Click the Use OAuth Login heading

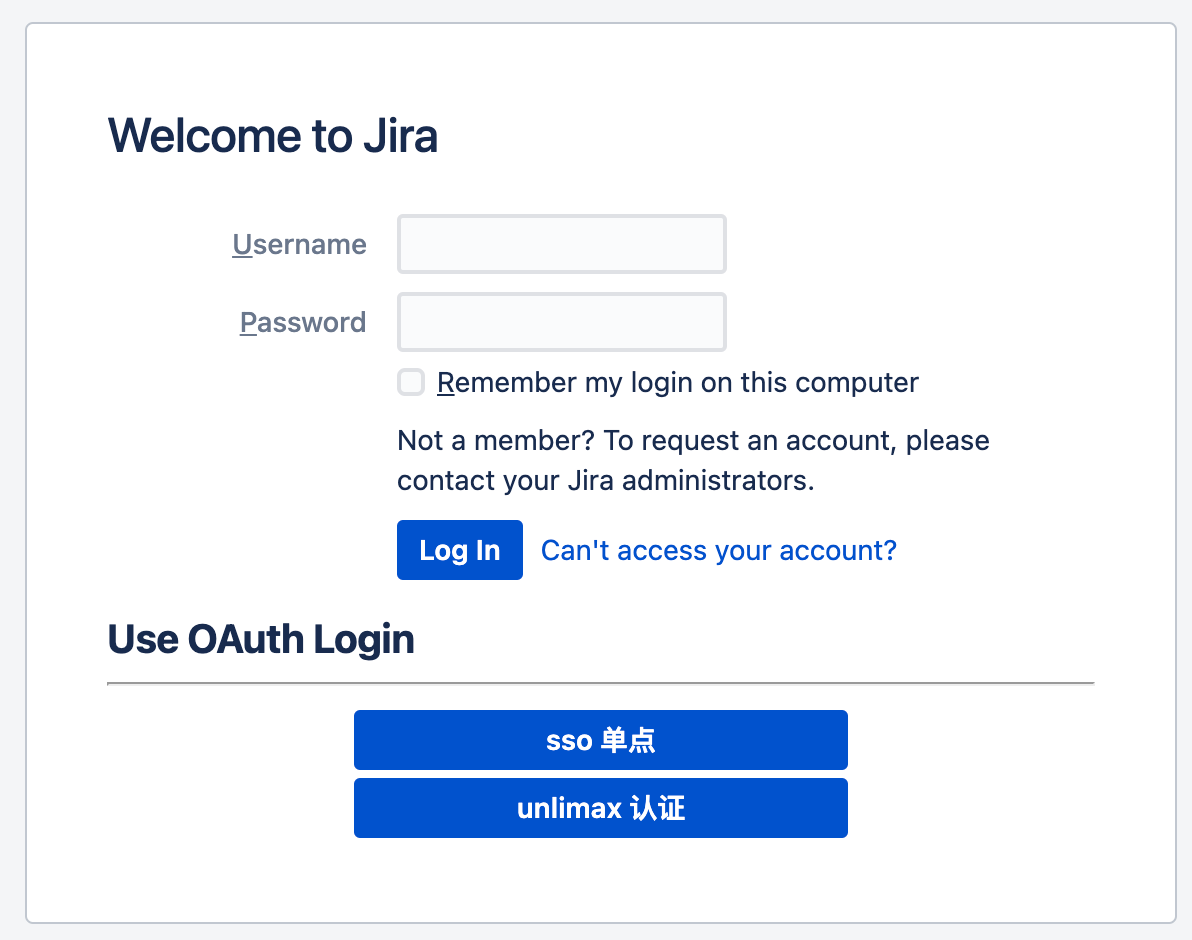pyautogui.click(x=260, y=639)
